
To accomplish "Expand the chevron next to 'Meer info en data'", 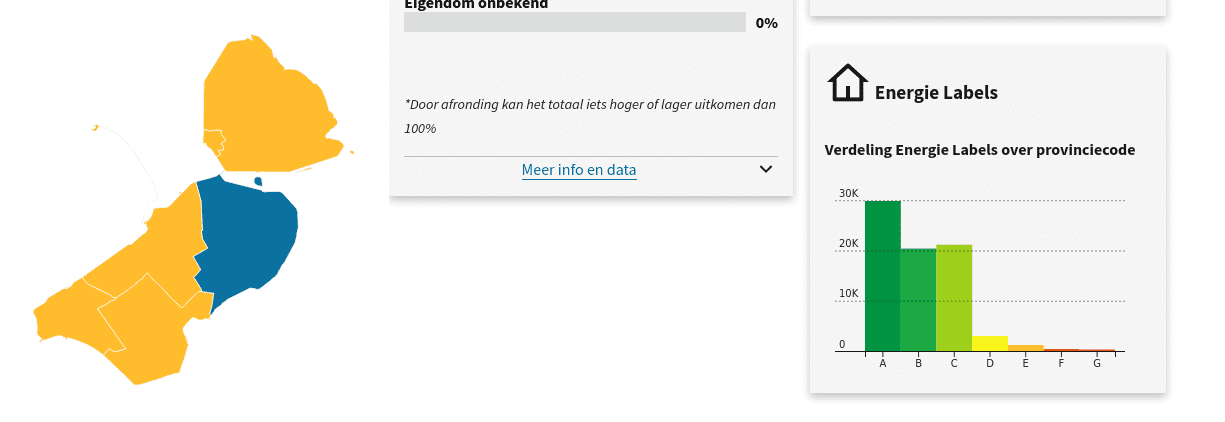I will pyautogui.click(x=766, y=169).
